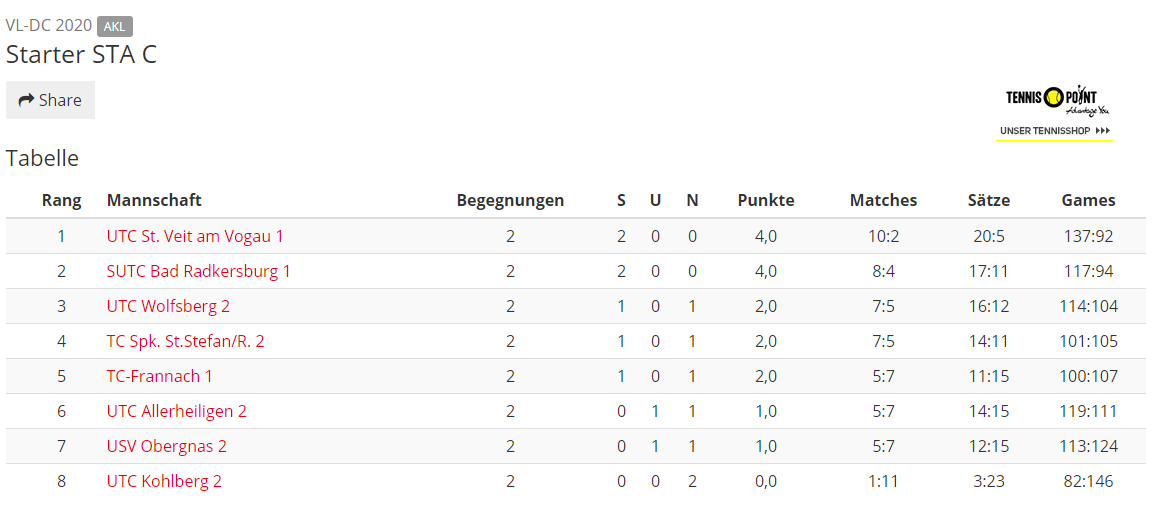Click the Share arrow icon

pos(27,100)
